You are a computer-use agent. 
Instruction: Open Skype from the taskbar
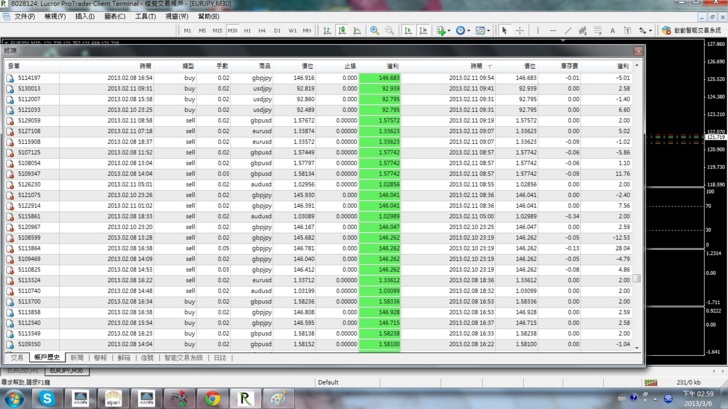pyautogui.click(x=46, y=397)
